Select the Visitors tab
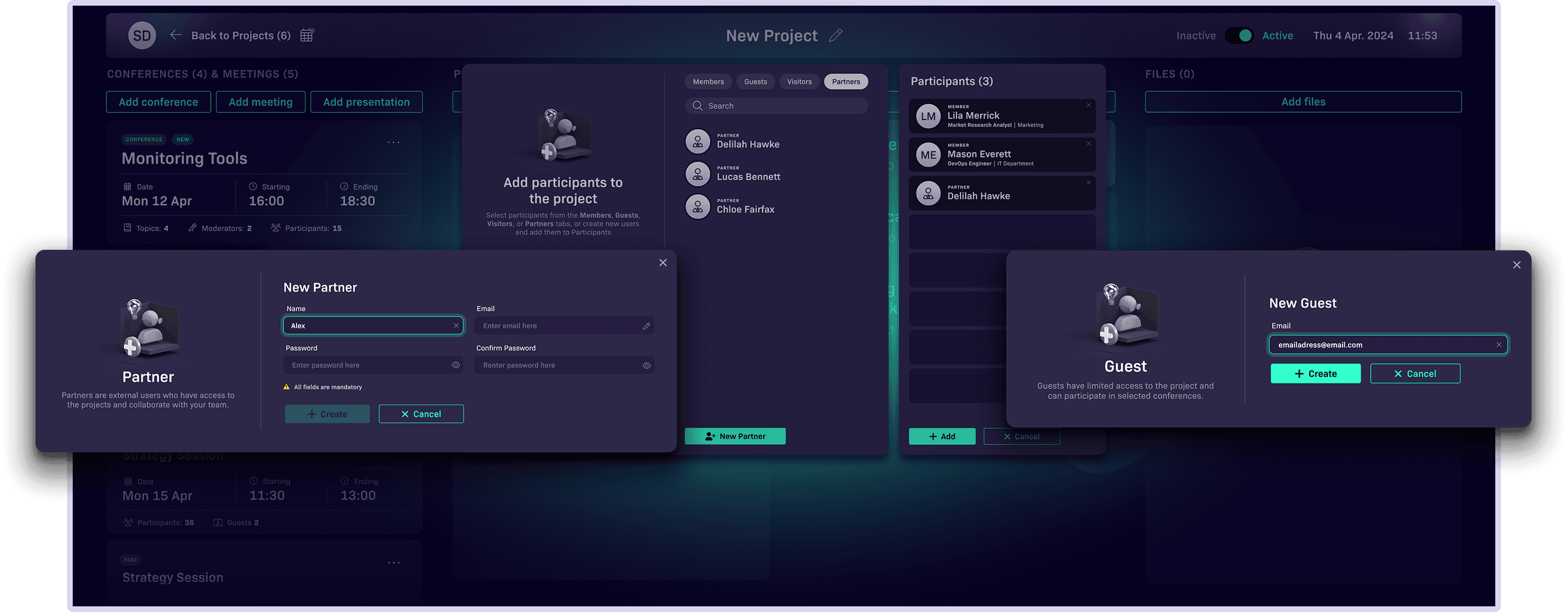The height and width of the screenshot is (612, 1568). point(799,82)
